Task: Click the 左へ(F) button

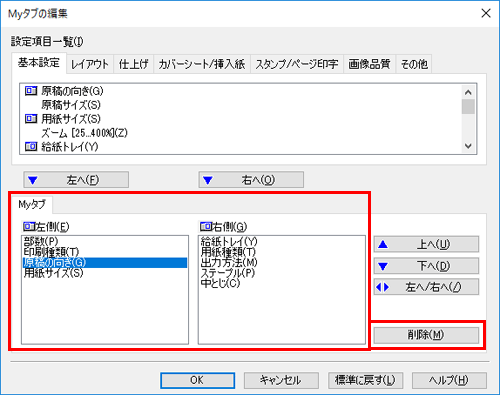Action: pyautogui.click(x=76, y=180)
